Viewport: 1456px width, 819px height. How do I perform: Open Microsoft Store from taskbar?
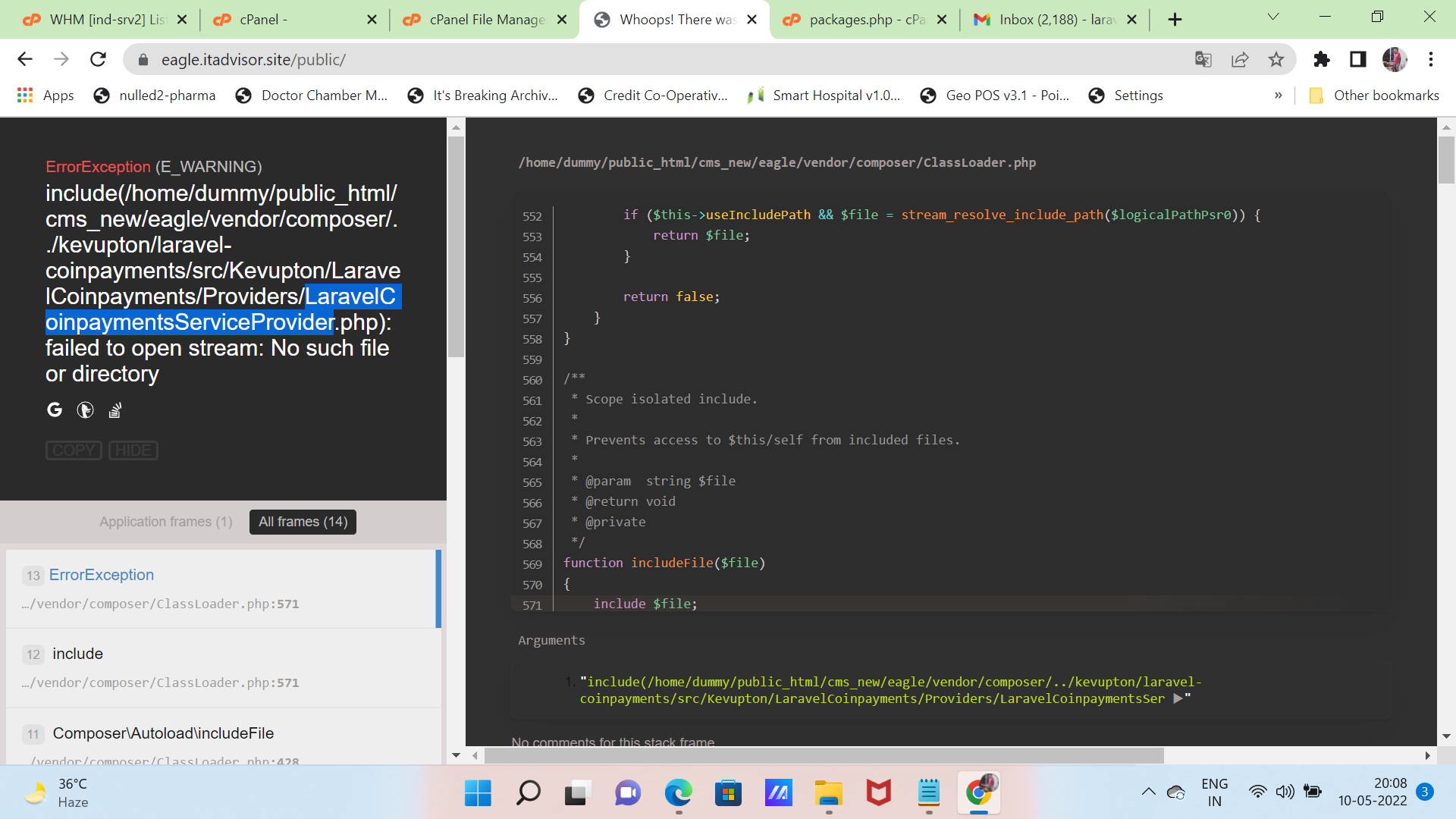coord(728,793)
